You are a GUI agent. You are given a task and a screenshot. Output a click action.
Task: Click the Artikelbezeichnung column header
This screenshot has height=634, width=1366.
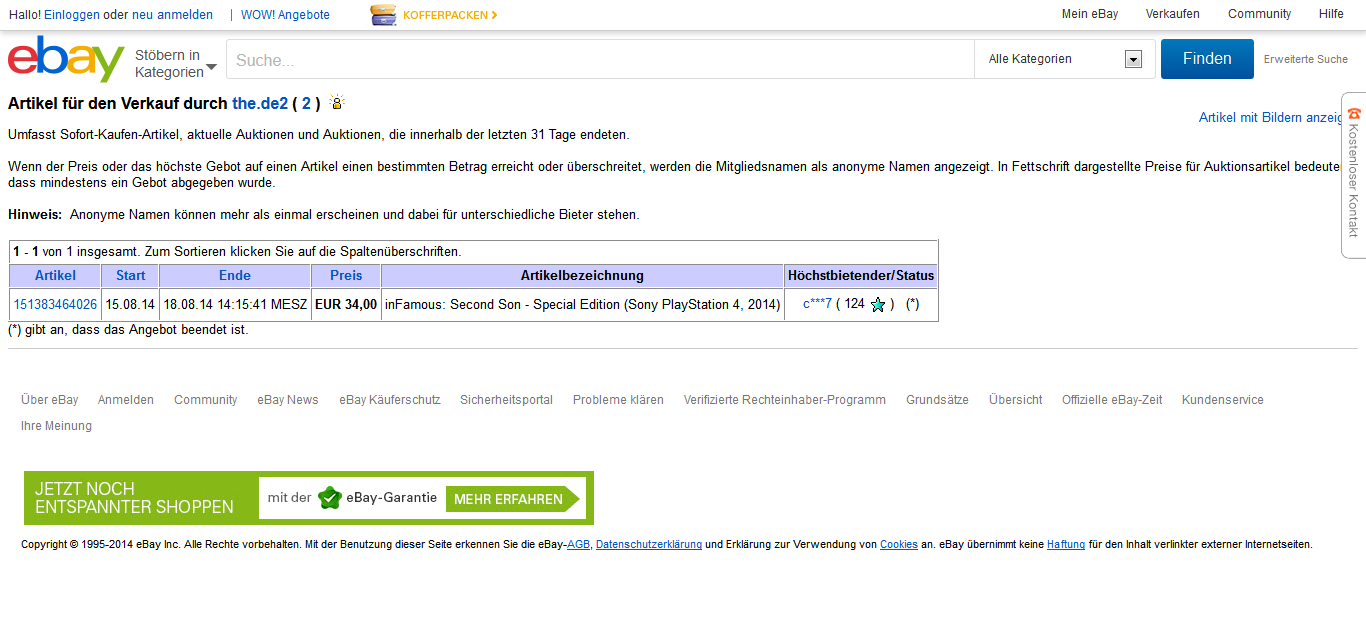coord(582,275)
